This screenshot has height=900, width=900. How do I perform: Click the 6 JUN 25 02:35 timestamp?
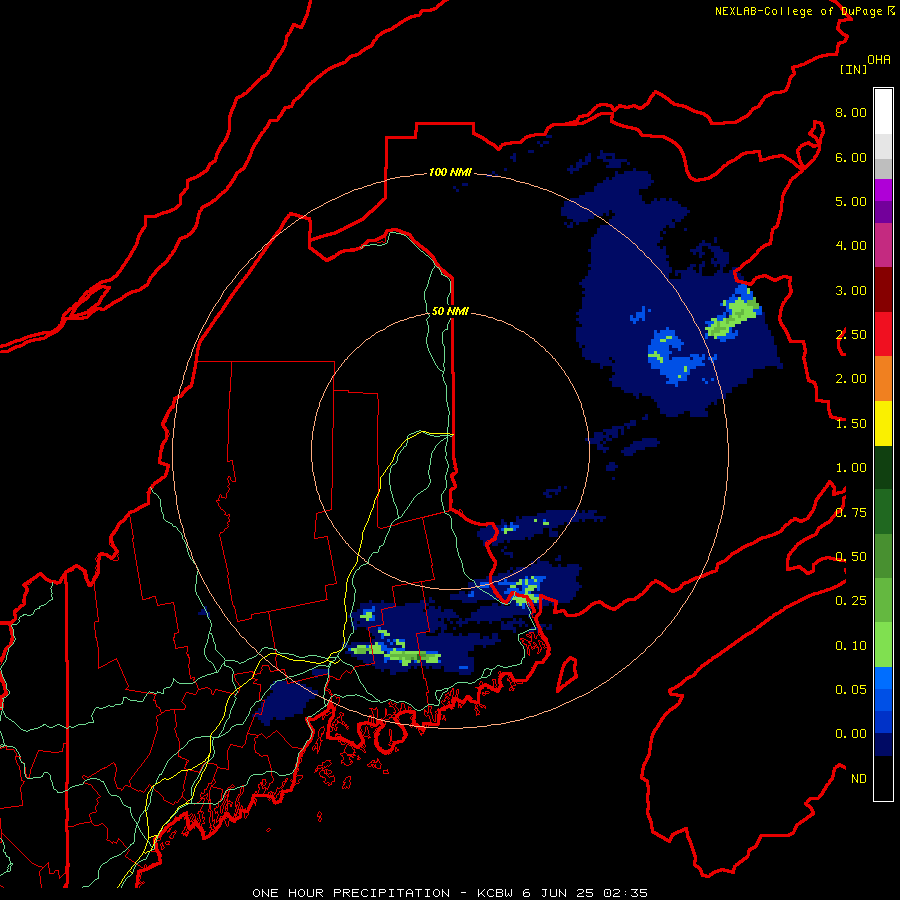pyautogui.click(x=584, y=893)
